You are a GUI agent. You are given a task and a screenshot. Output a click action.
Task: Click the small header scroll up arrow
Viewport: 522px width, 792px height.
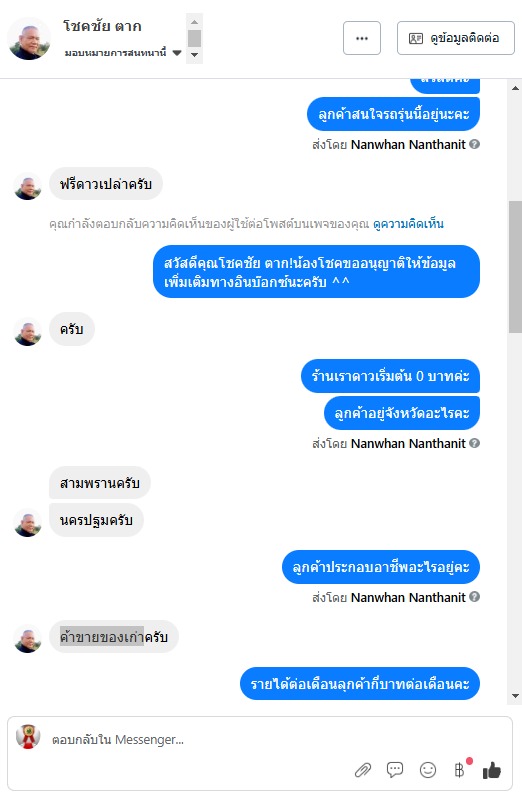(195, 22)
